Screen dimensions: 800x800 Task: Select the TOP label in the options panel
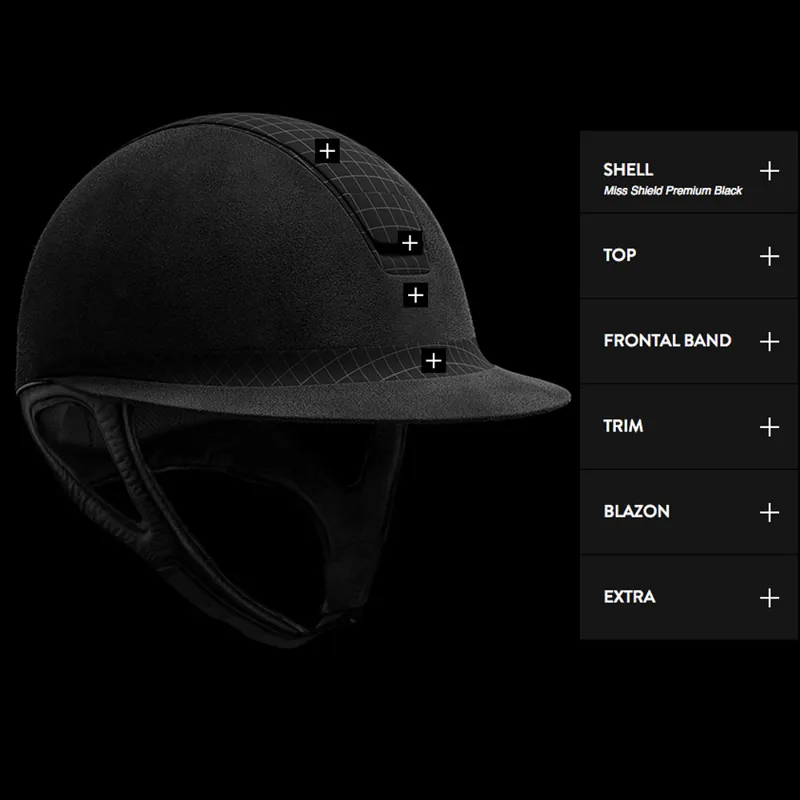pos(620,255)
